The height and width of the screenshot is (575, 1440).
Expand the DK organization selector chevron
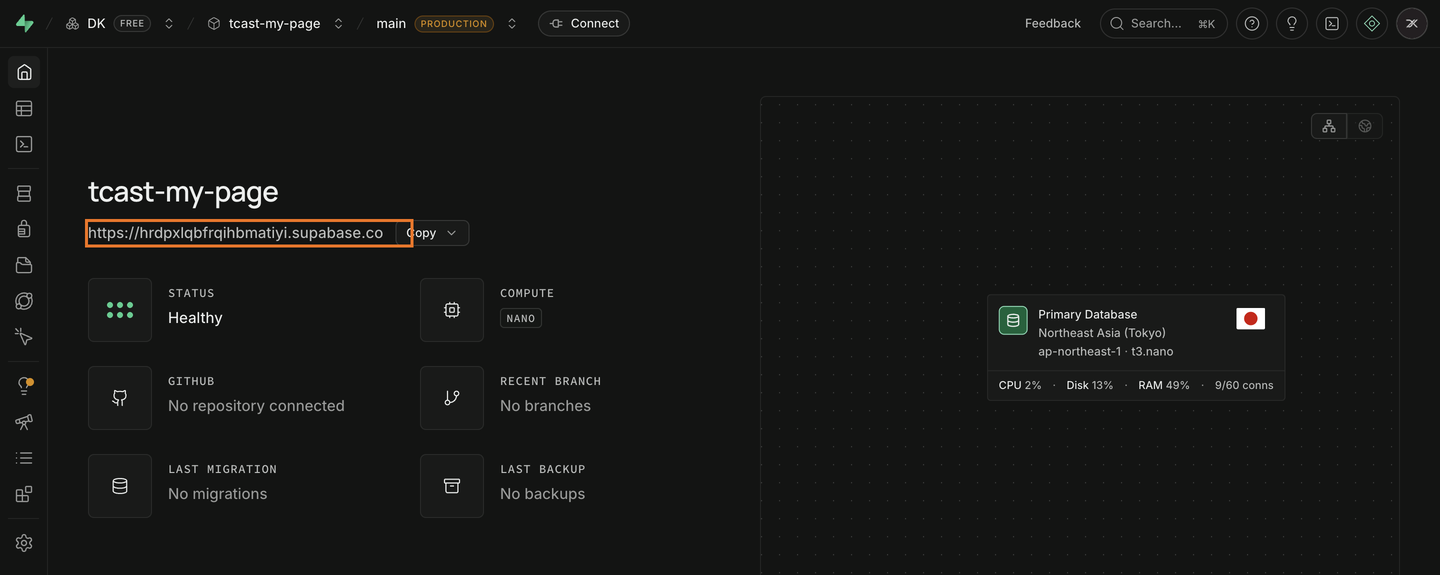(169, 23)
